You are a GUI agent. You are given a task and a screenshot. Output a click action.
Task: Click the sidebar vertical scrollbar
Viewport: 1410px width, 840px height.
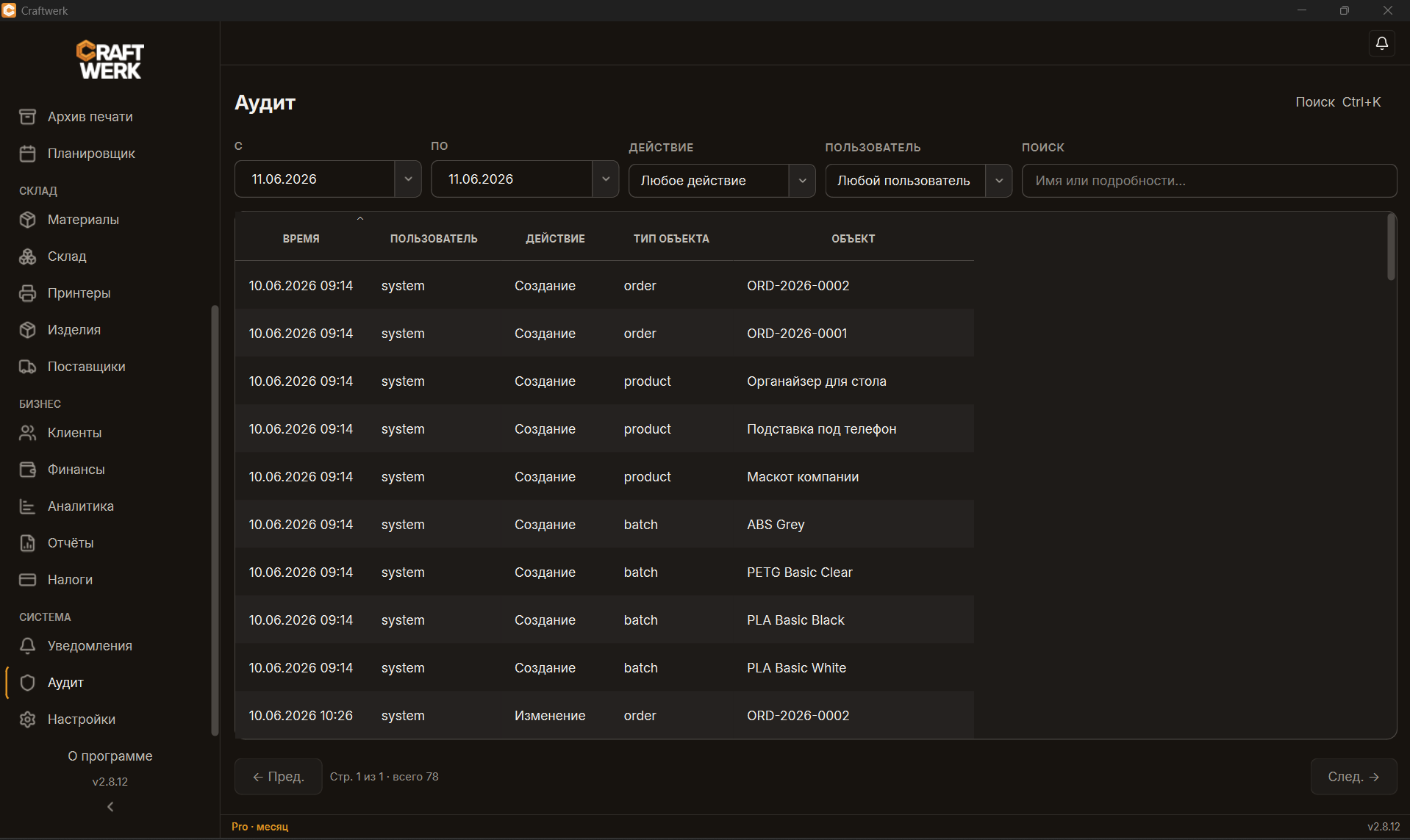click(x=215, y=520)
